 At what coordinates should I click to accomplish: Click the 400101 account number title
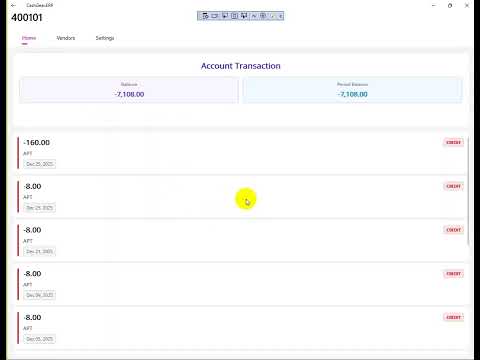27,18
